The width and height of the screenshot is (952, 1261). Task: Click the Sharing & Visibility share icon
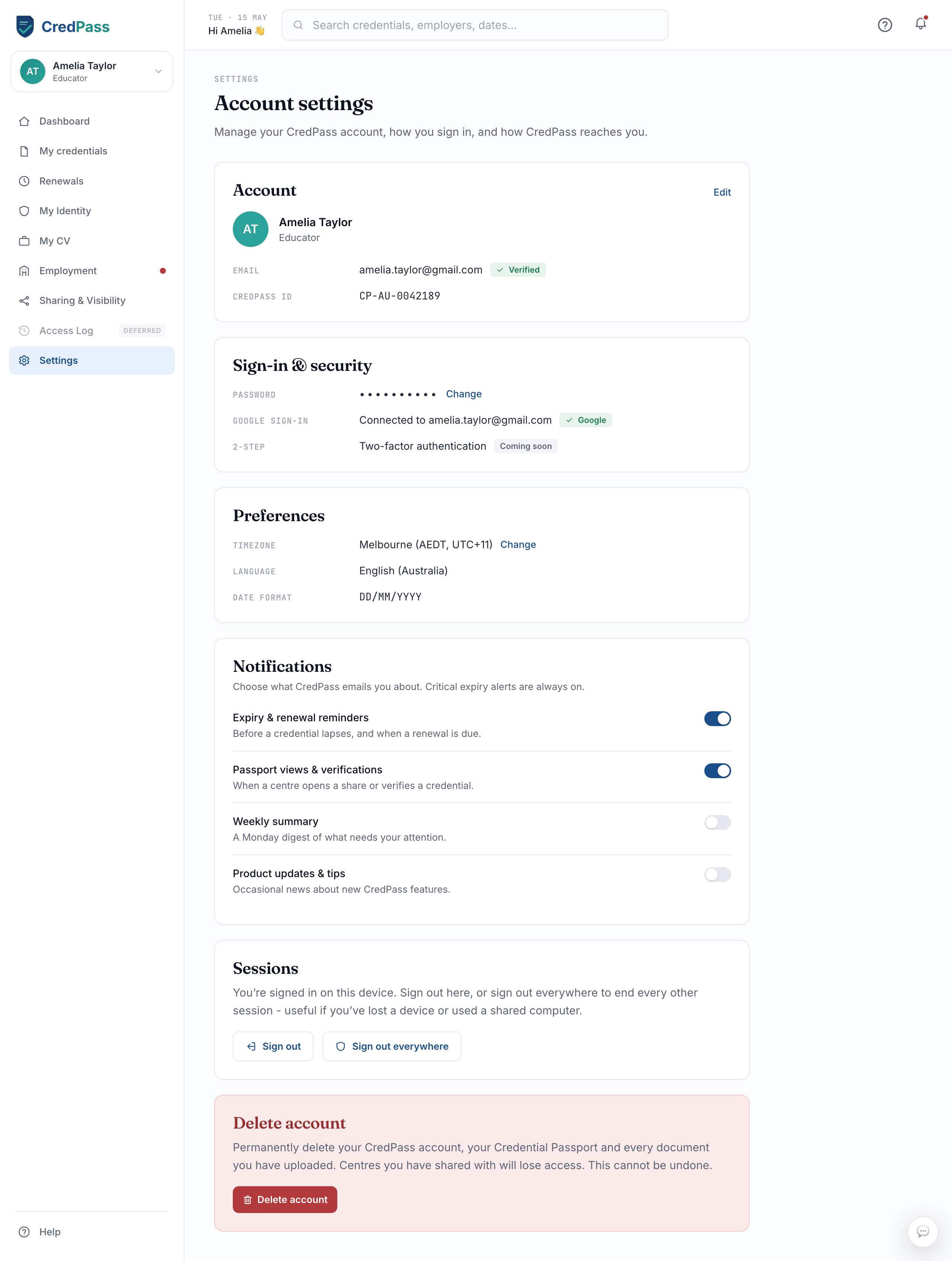pos(24,301)
